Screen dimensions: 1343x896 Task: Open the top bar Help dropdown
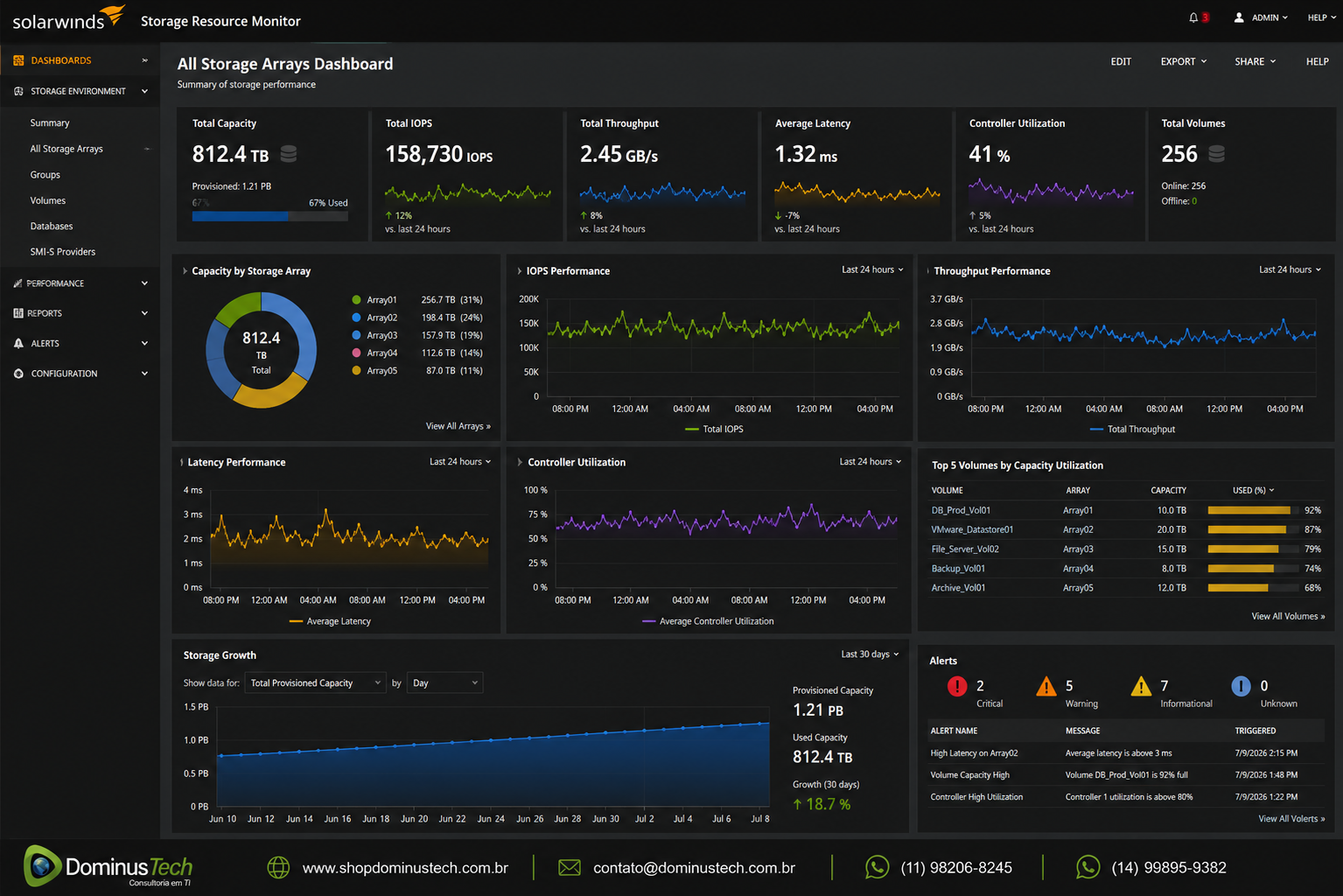(x=1321, y=17)
